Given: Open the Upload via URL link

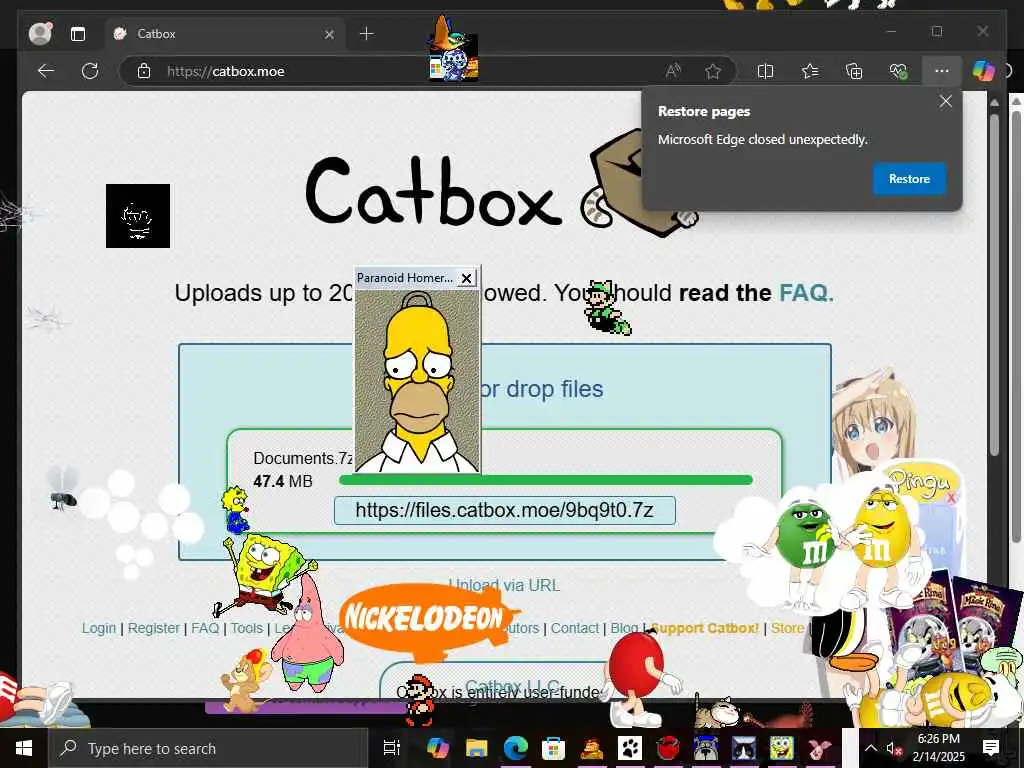Looking at the screenshot, I should pos(504,585).
